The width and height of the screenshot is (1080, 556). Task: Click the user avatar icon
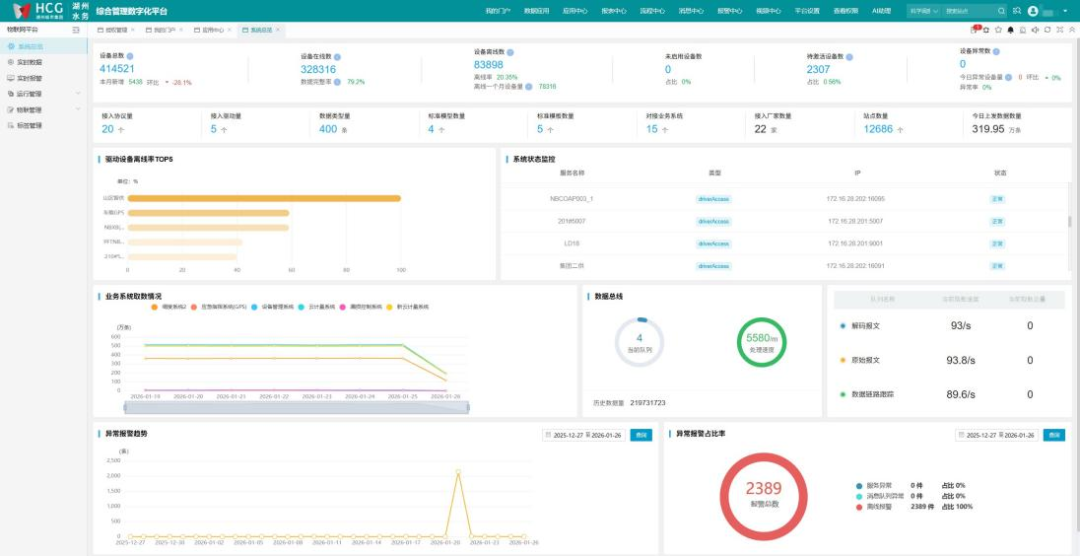point(1033,11)
